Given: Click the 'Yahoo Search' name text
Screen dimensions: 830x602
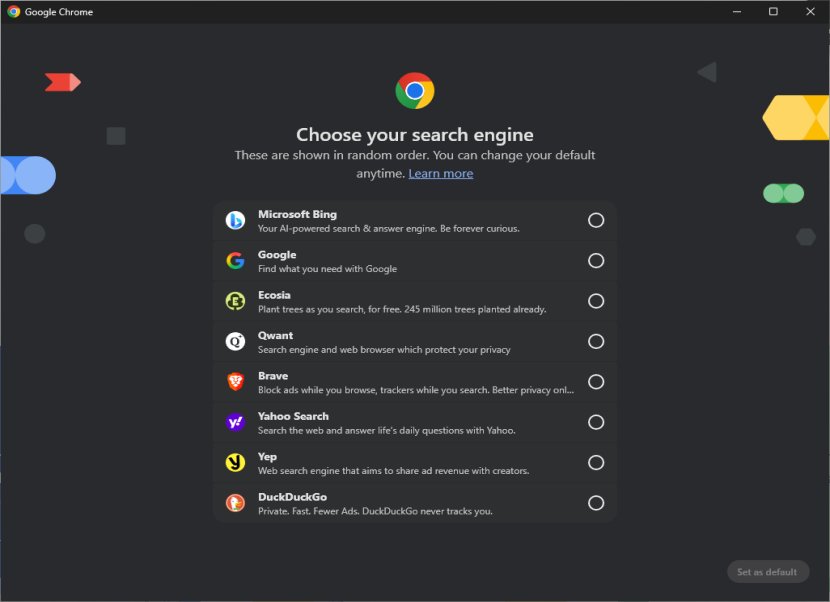Looking at the screenshot, I should click(x=293, y=416).
